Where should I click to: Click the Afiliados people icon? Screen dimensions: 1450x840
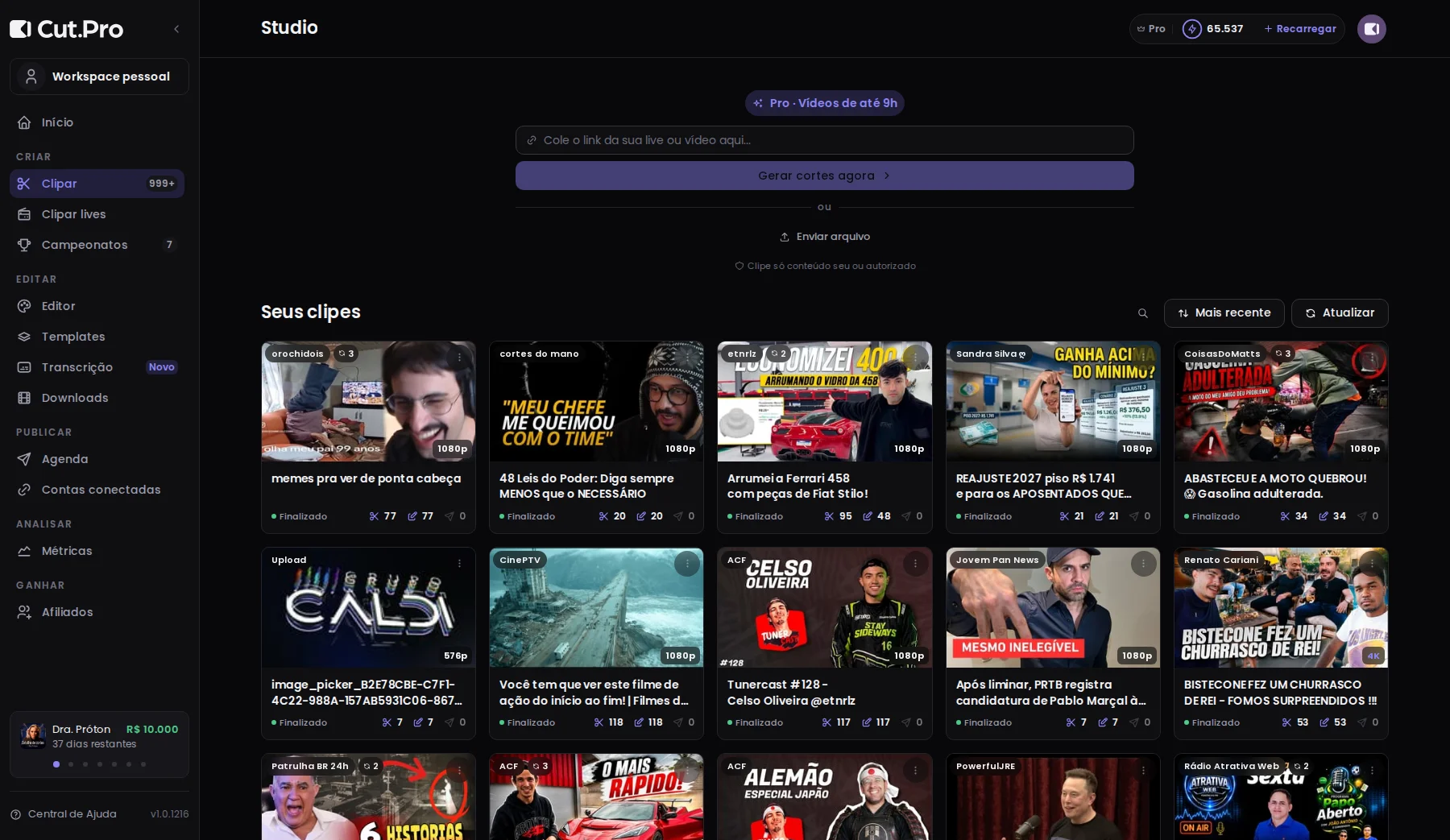pos(24,612)
